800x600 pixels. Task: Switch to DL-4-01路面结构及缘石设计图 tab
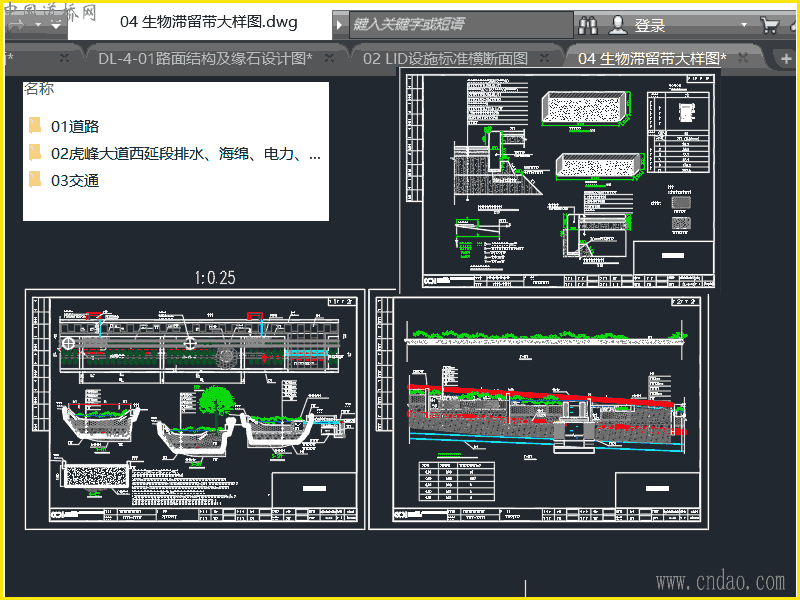(205, 59)
